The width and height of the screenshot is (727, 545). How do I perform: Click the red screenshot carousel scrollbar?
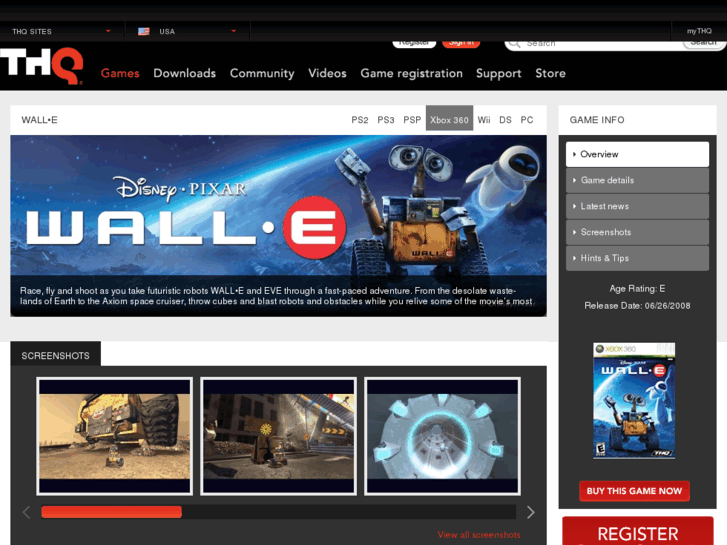pos(111,512)
